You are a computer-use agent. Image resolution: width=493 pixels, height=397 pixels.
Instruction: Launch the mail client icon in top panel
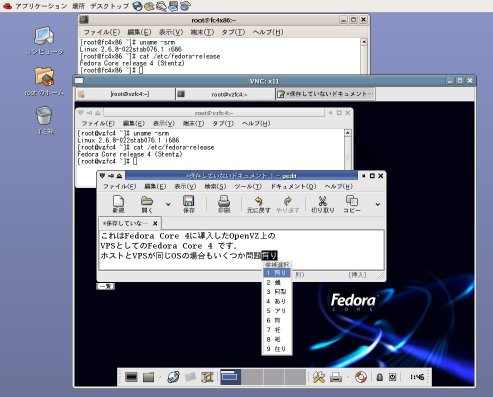149,6
